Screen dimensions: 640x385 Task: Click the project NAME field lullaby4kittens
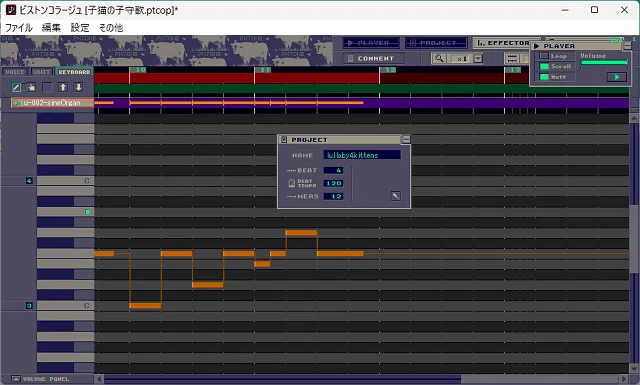click(362, 155)
